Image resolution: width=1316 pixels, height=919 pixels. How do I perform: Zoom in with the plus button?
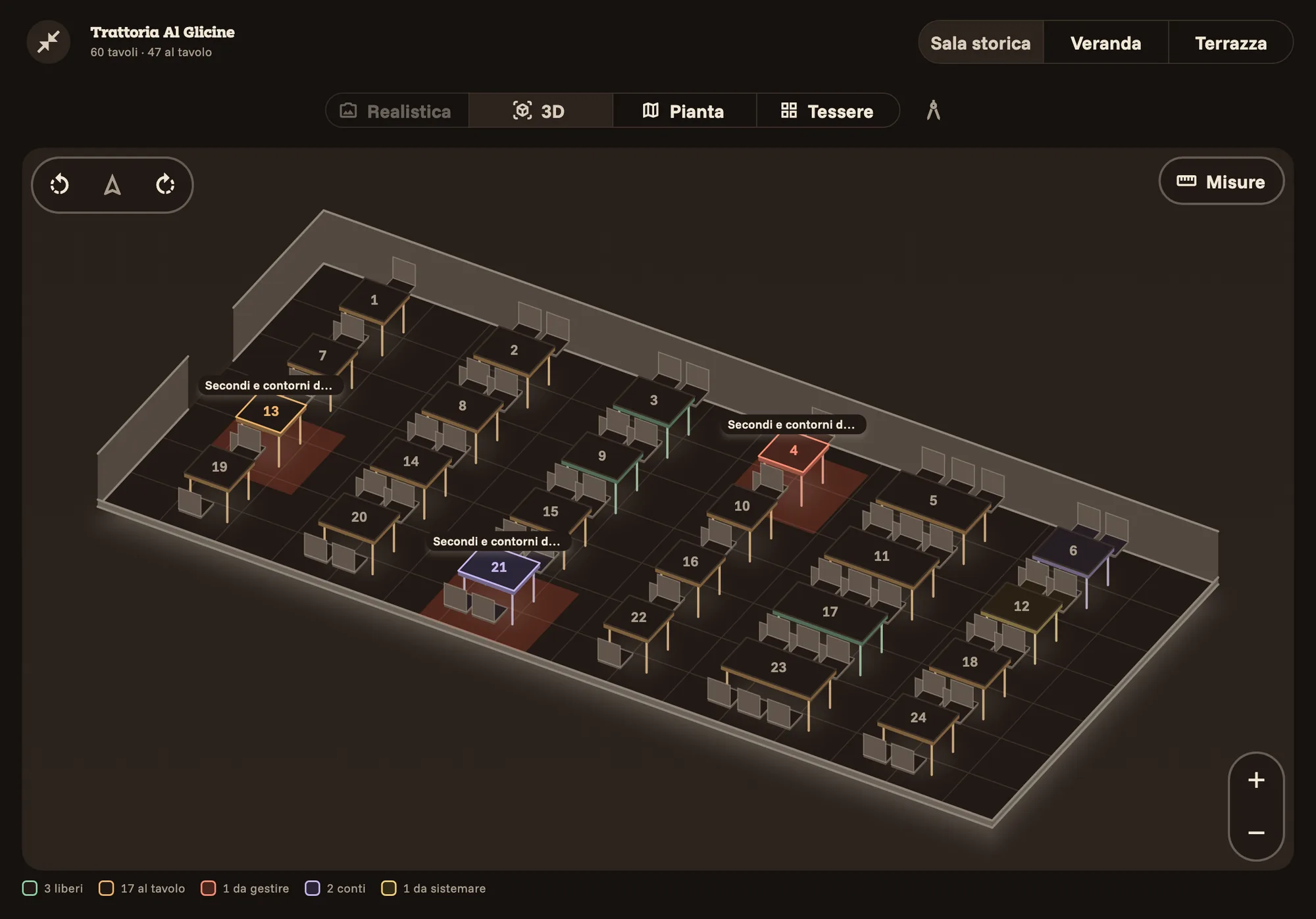[x=1256, y=780]
